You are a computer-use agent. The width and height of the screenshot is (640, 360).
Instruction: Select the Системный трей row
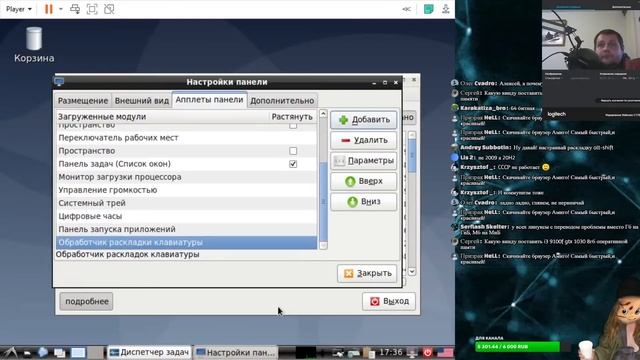186,203
